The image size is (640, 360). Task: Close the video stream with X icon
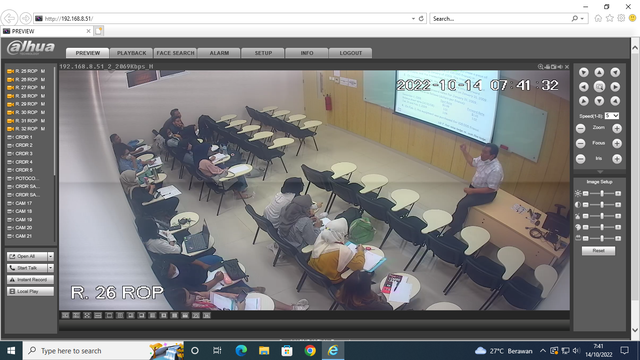(x=567, y=67)
